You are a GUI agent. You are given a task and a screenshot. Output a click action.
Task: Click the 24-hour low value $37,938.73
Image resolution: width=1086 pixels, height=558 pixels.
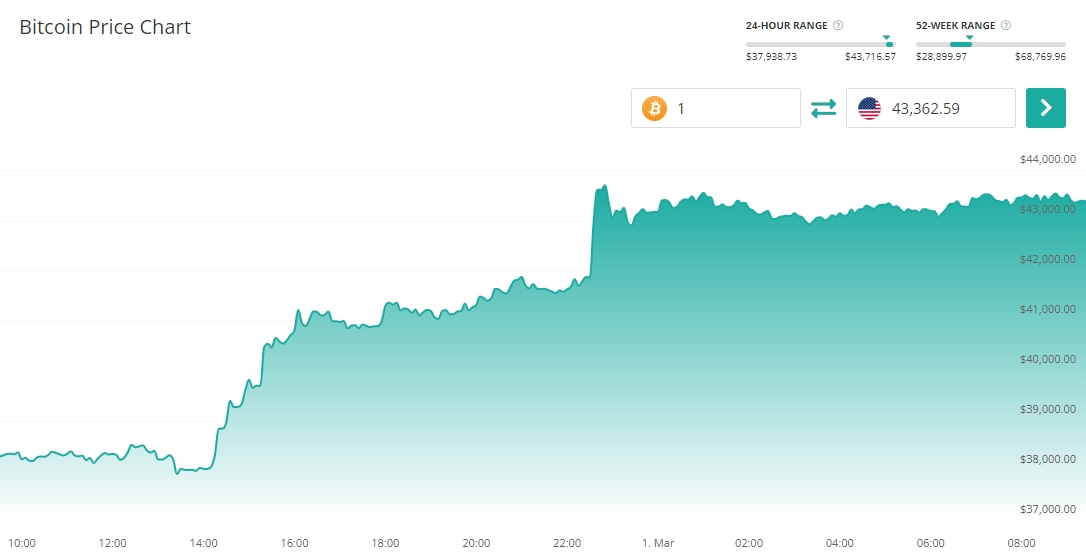click(x=771, y=57)
